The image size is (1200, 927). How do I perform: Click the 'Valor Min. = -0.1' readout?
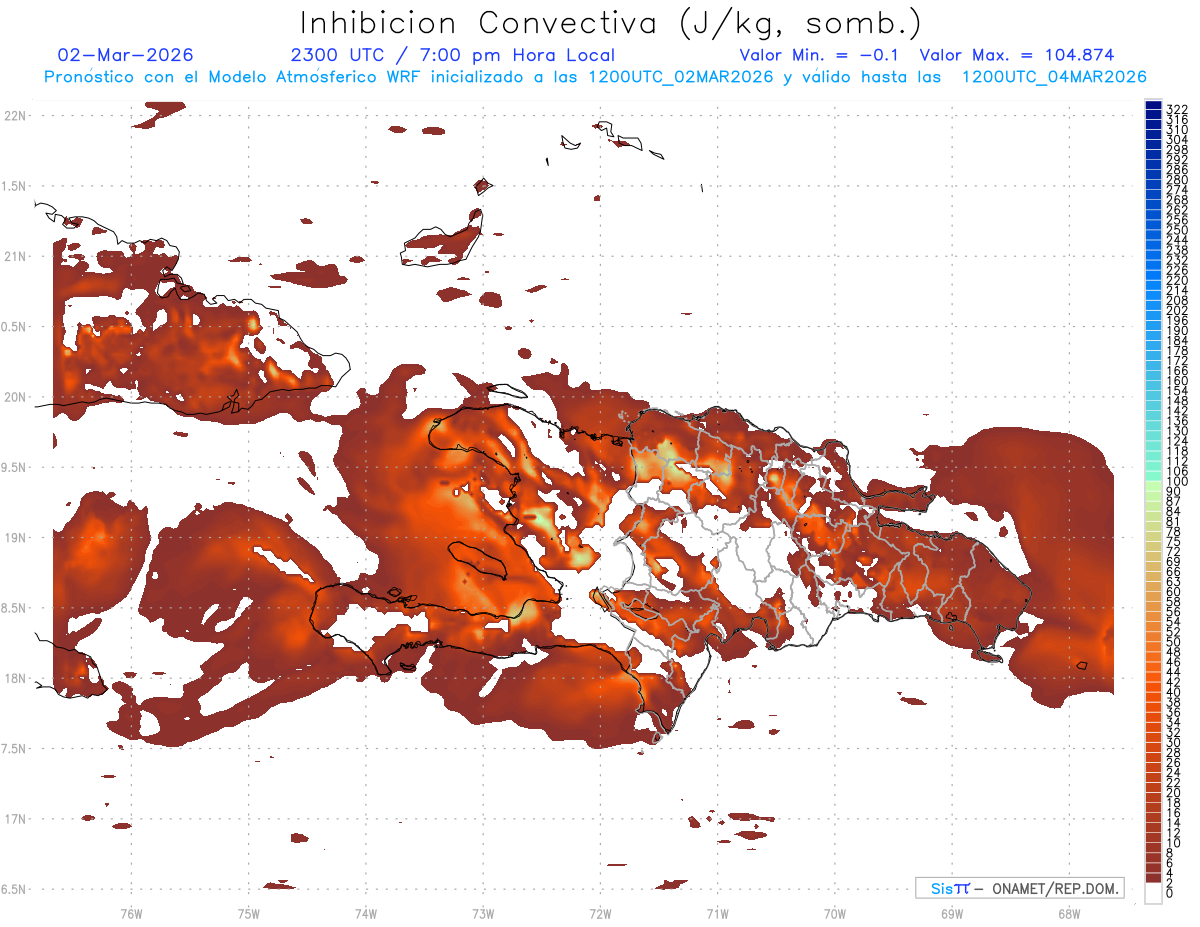[821, 55]
